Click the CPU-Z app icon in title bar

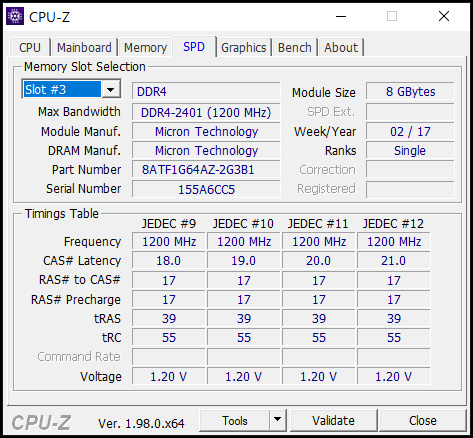point(15,16)
